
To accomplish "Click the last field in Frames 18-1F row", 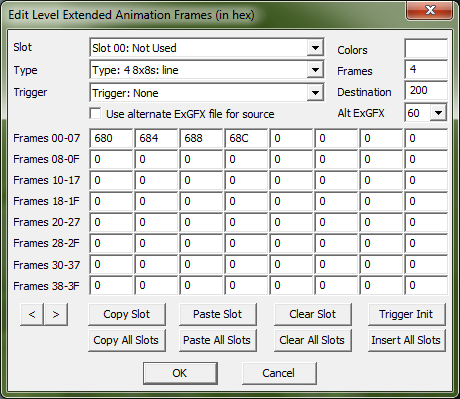I will [426, 201].
